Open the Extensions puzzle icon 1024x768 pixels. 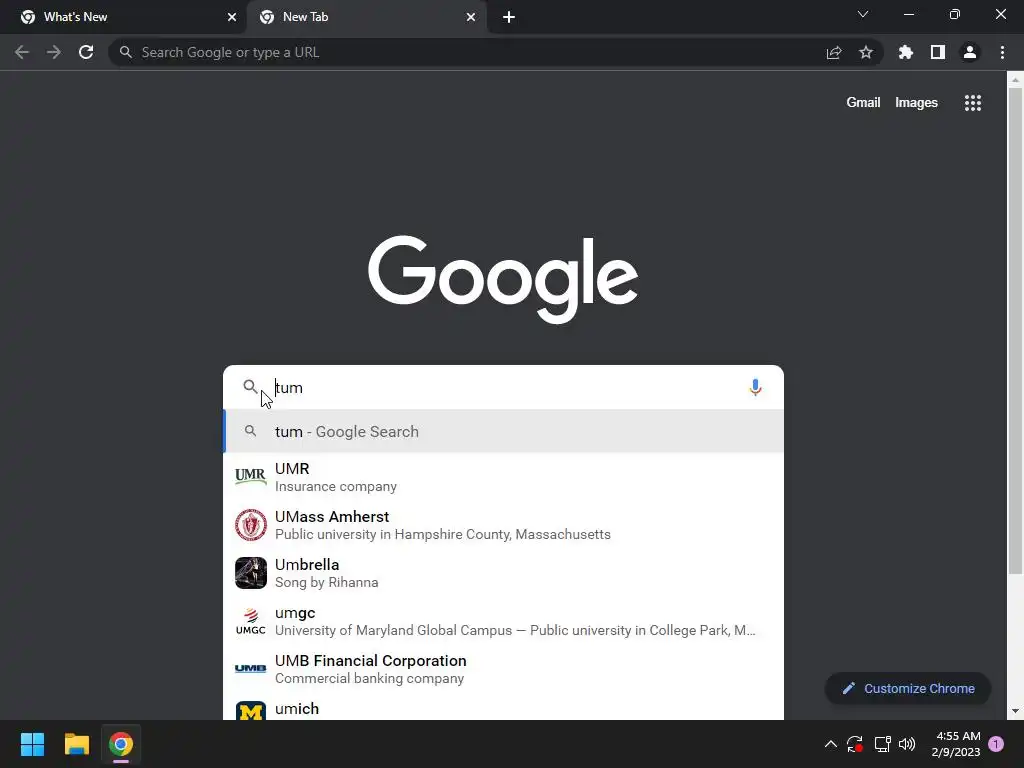(x=906, y=52)
